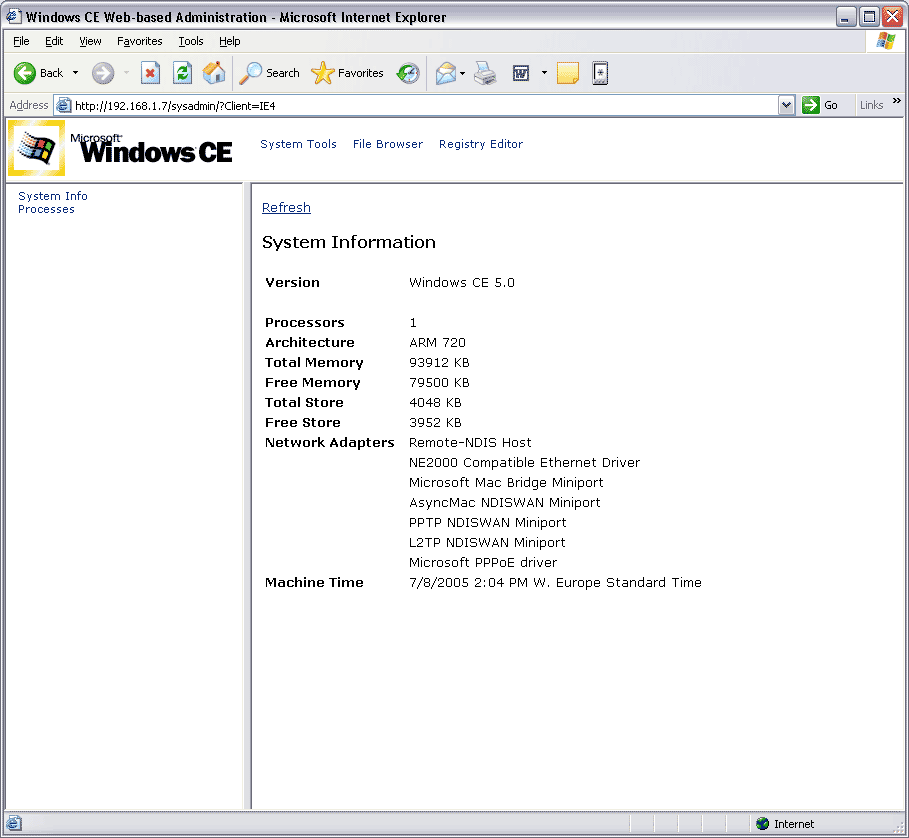Open the History clock icon
Screen dimensions: 909x838
(x=408, y=74)
